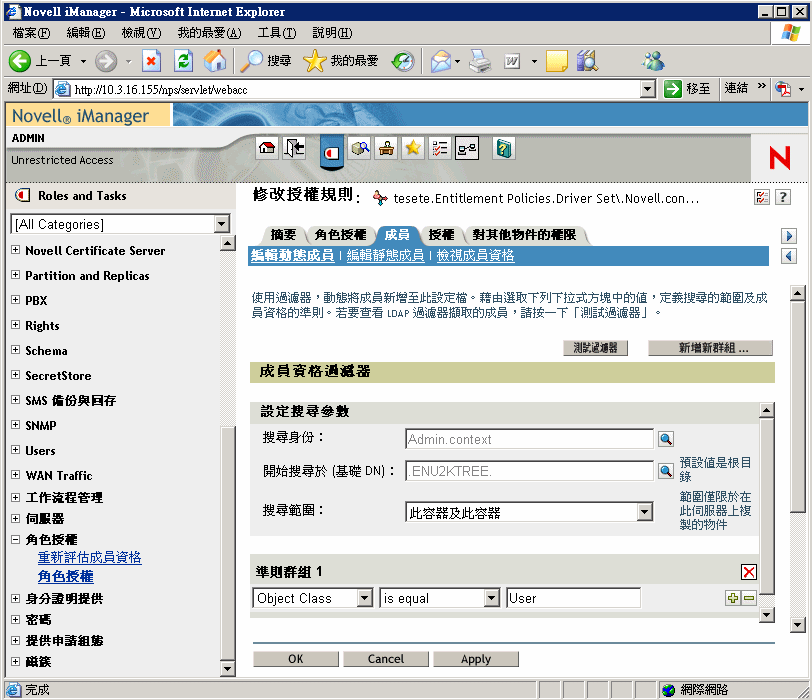The image size is (812, 700).
Task: Browse base DN with magnifier icon
Action: (x=665, y=471)
